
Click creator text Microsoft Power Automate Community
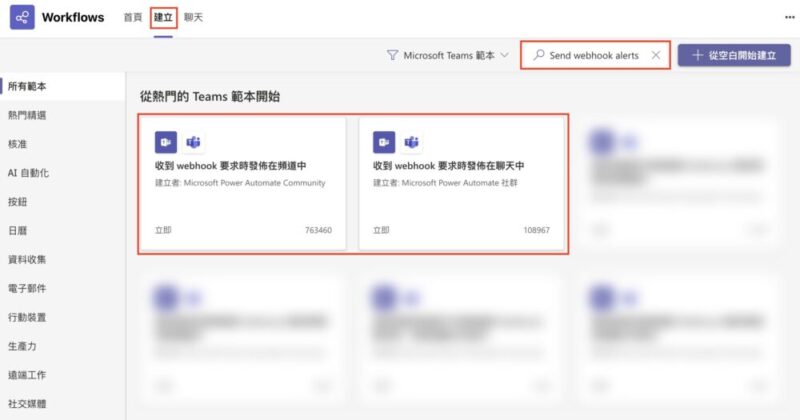point(254,183)
